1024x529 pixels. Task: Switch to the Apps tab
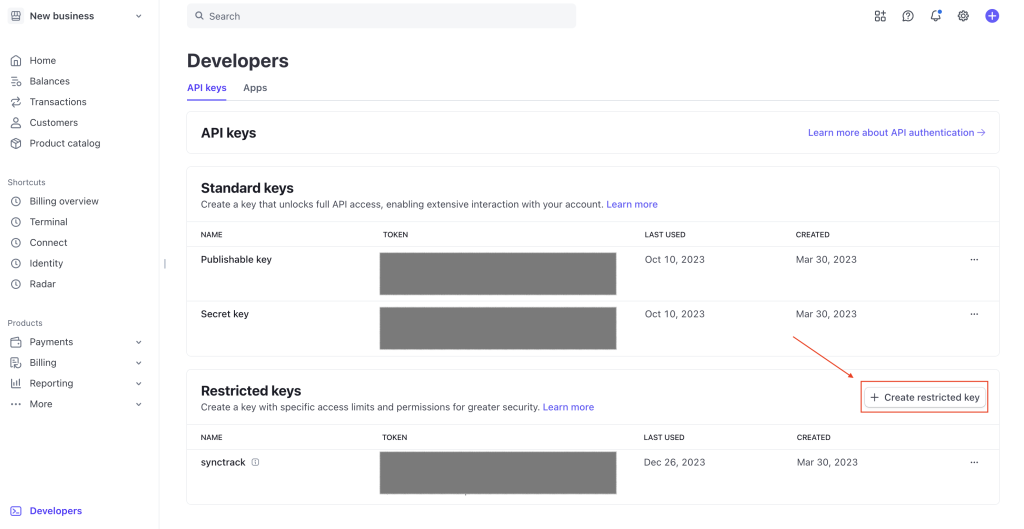255,88
